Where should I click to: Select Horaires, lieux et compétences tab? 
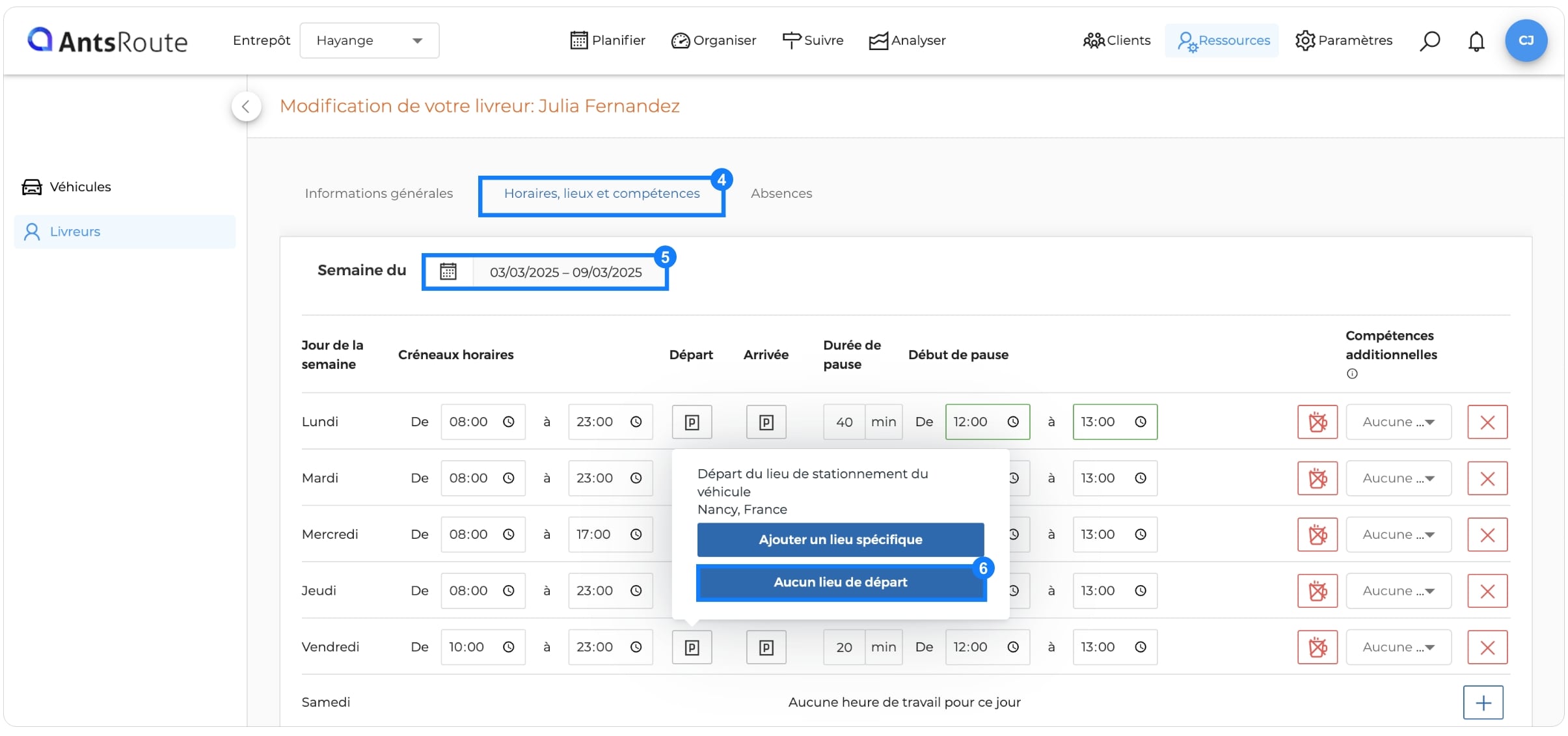[x=602, y=193]
